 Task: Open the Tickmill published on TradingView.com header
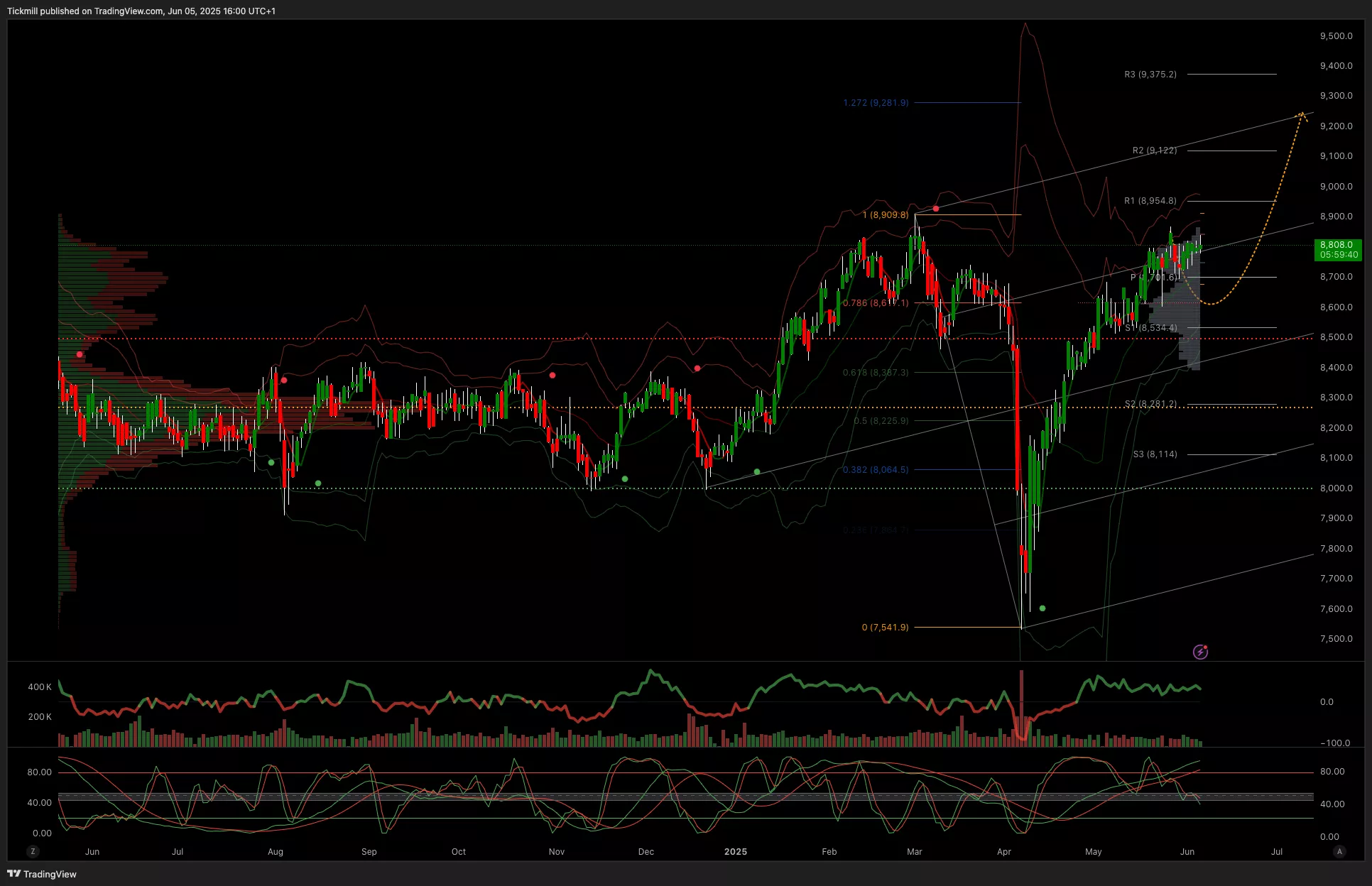tap(141, 11)
